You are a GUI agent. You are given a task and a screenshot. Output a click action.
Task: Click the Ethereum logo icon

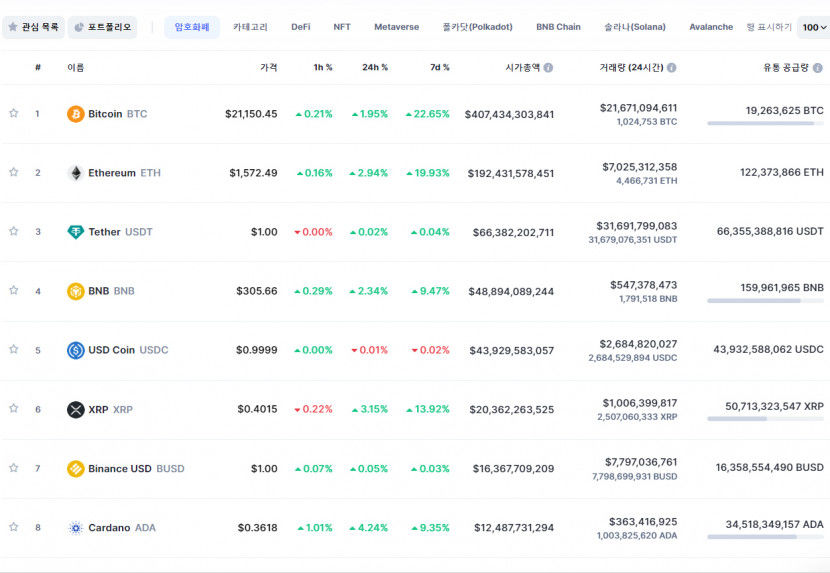pos(76,173)
